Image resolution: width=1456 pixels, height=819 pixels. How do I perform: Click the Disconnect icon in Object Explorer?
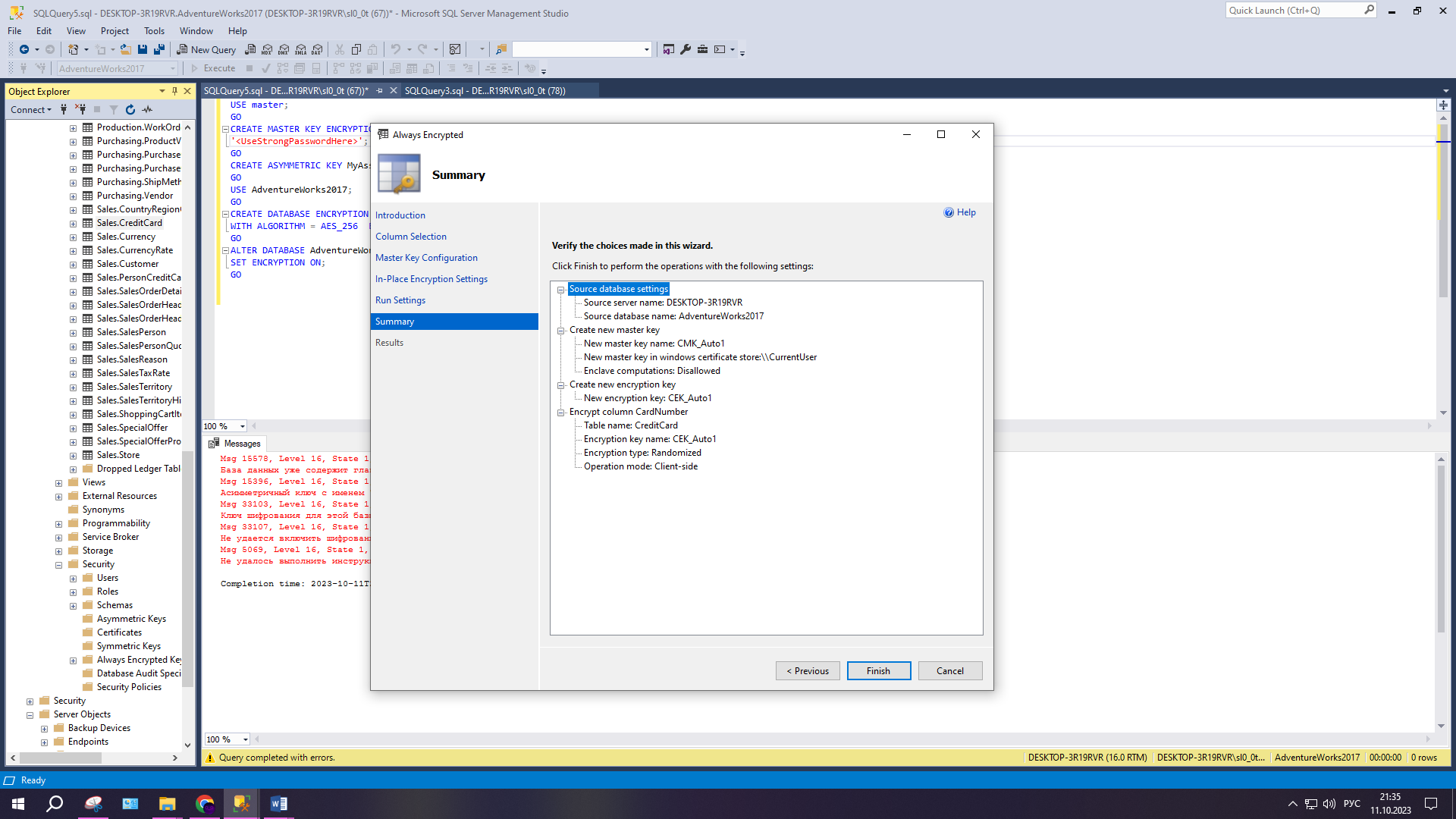pos(80,109)
